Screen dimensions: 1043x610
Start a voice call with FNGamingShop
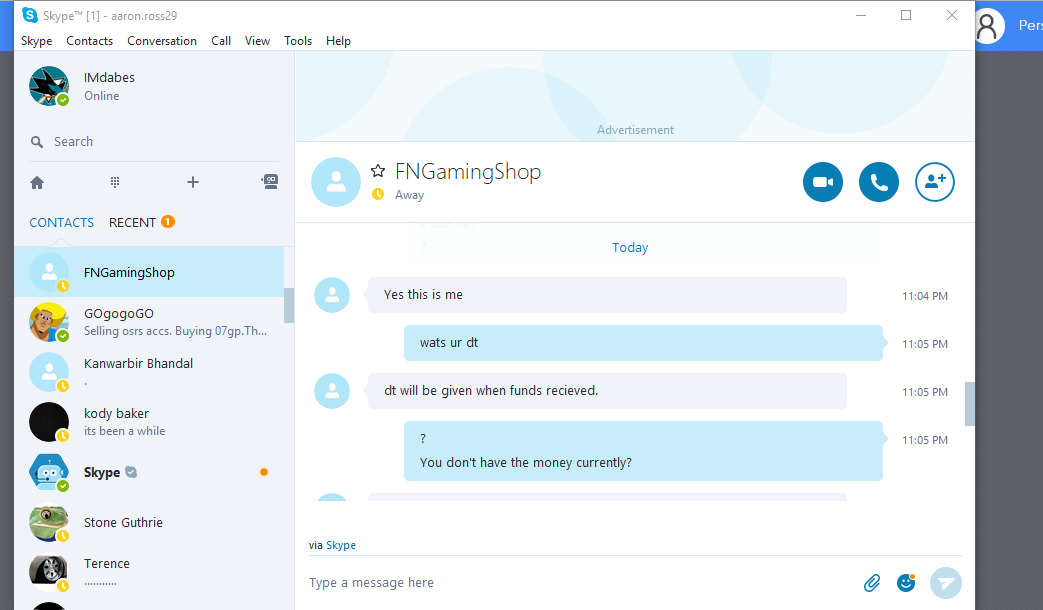pyautogui.click(x=878, y=182)
